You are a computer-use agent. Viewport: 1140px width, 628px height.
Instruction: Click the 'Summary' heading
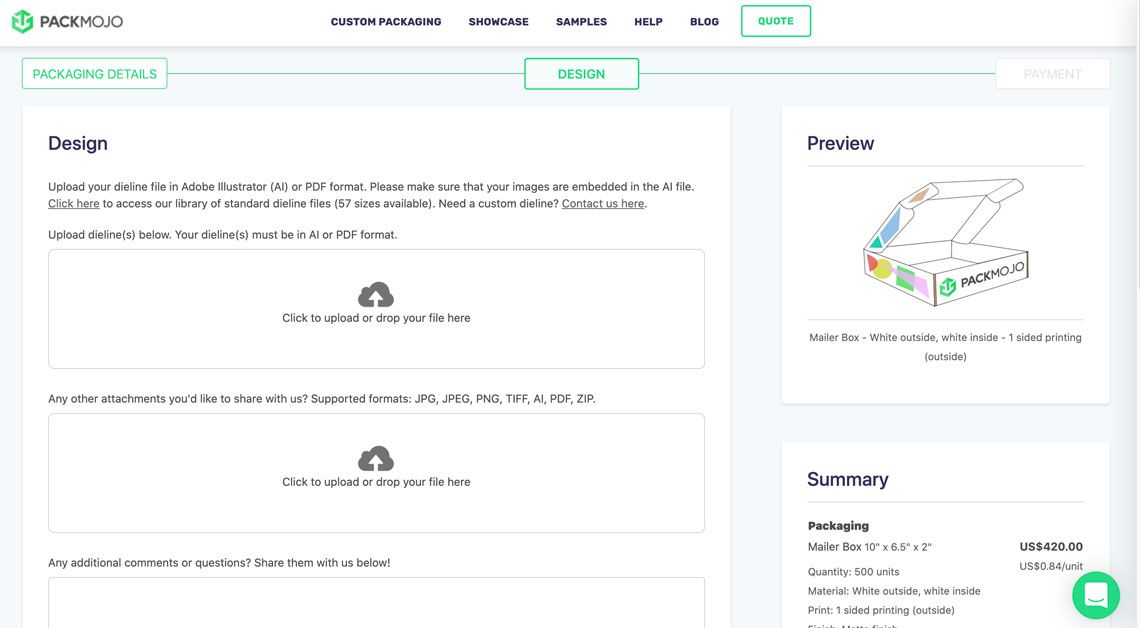tap(848, 479)
